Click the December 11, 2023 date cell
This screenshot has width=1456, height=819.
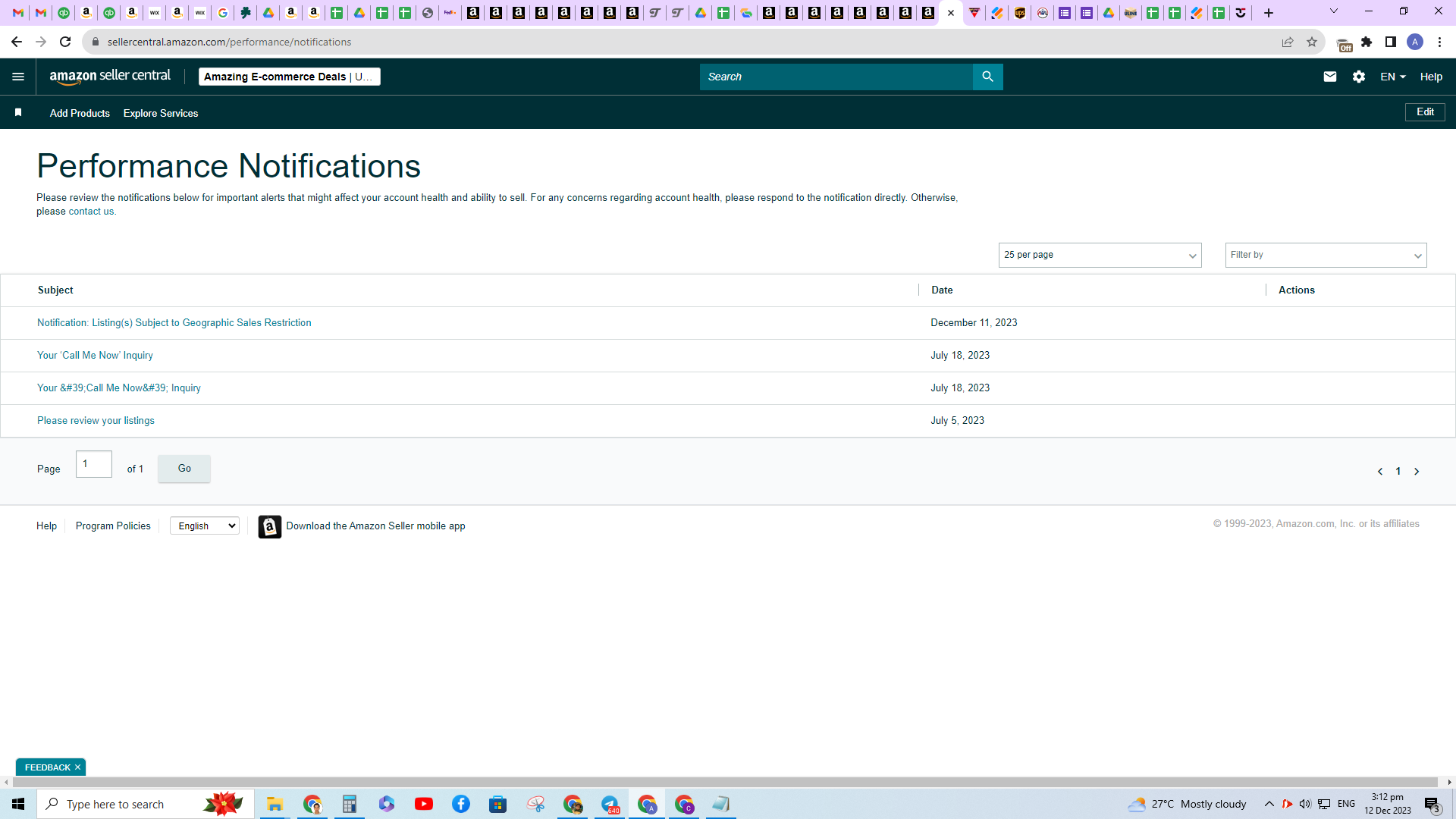click(974, 323)
